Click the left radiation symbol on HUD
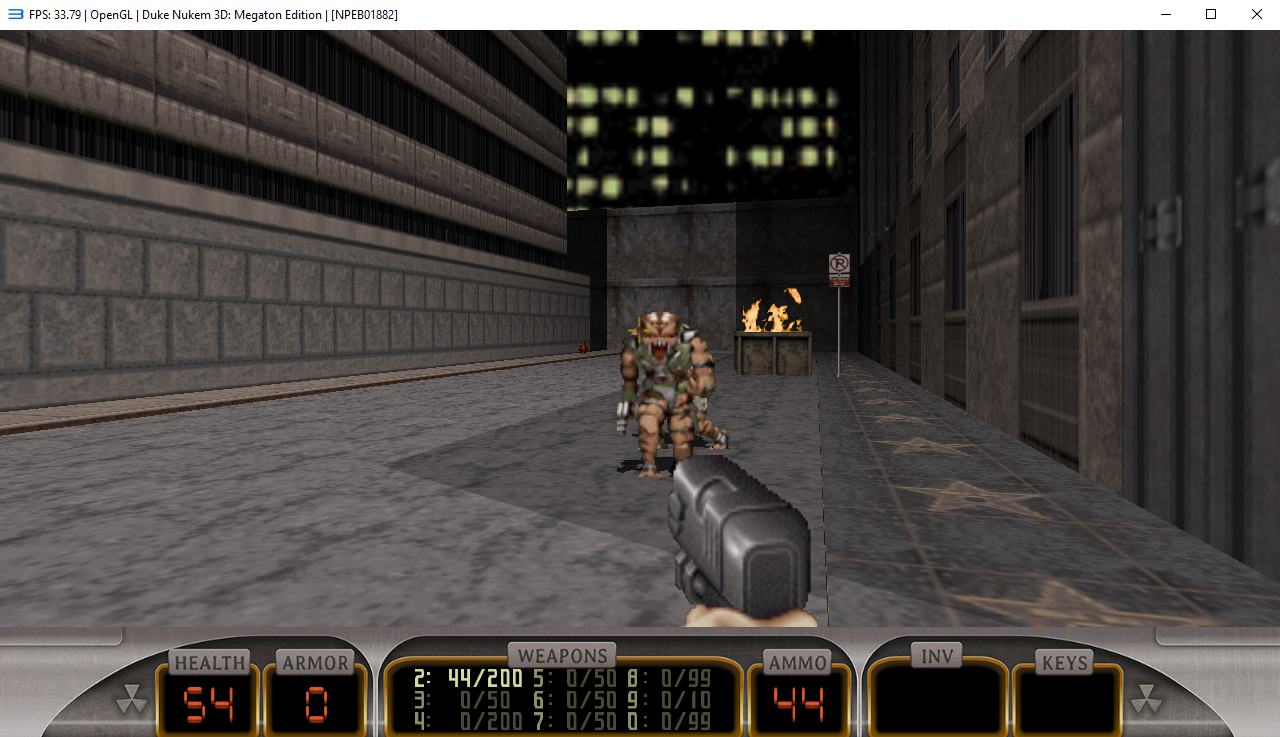 (x=131, y=699)
